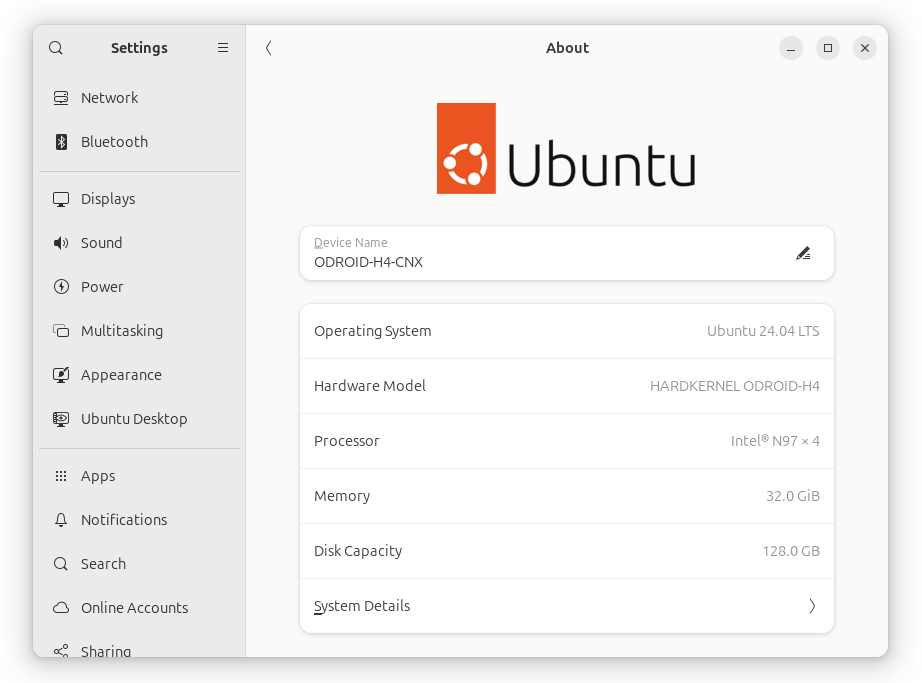Select Apps in the sidebar
This screenshot has height=683, width=922.
coord(139,476)
